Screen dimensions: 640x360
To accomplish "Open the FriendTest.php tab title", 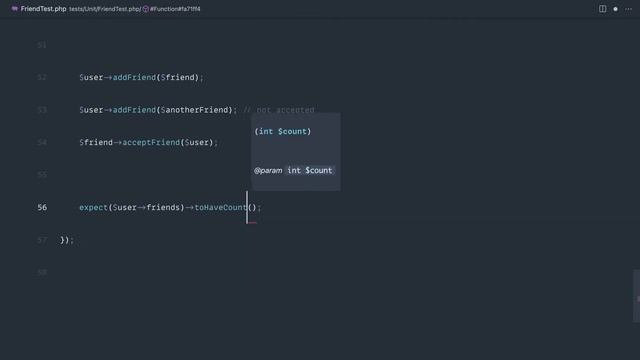I will (43, 9).
